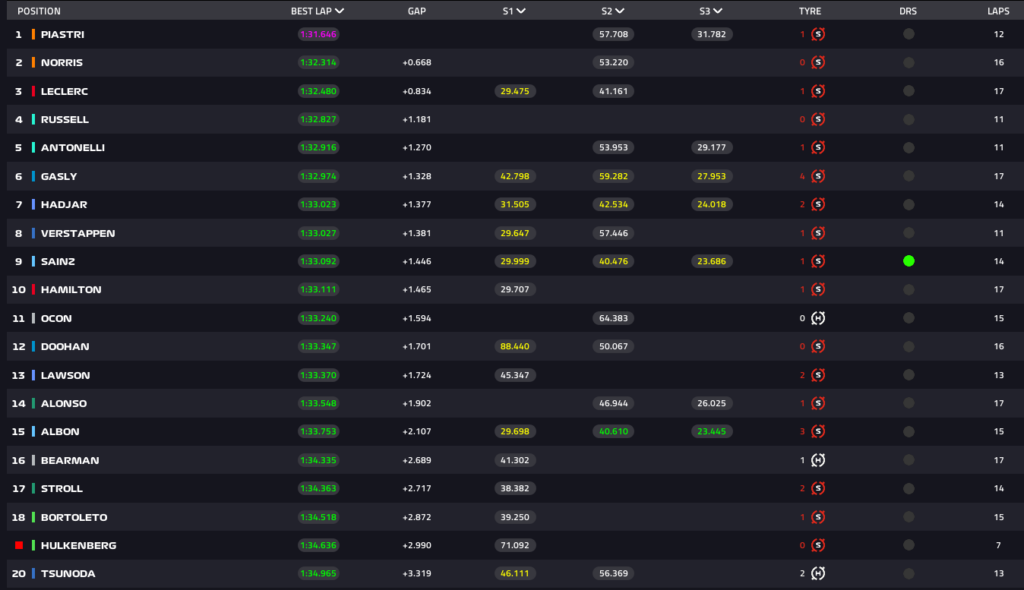
Task: Click Doohan's 88.440 sector one time
Action: [514, 347]
